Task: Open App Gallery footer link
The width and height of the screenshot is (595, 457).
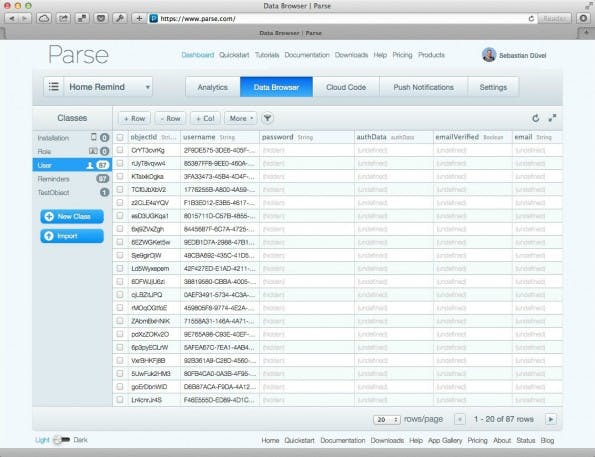Action: click(x=445, y=440)
